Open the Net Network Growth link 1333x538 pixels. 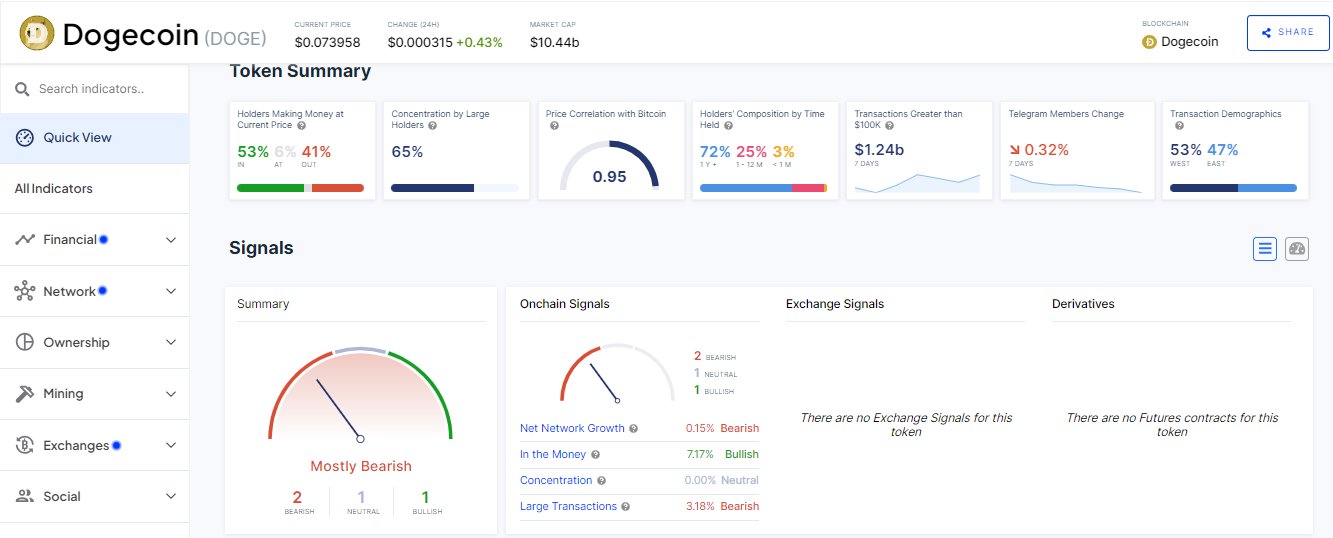[572, 428]
